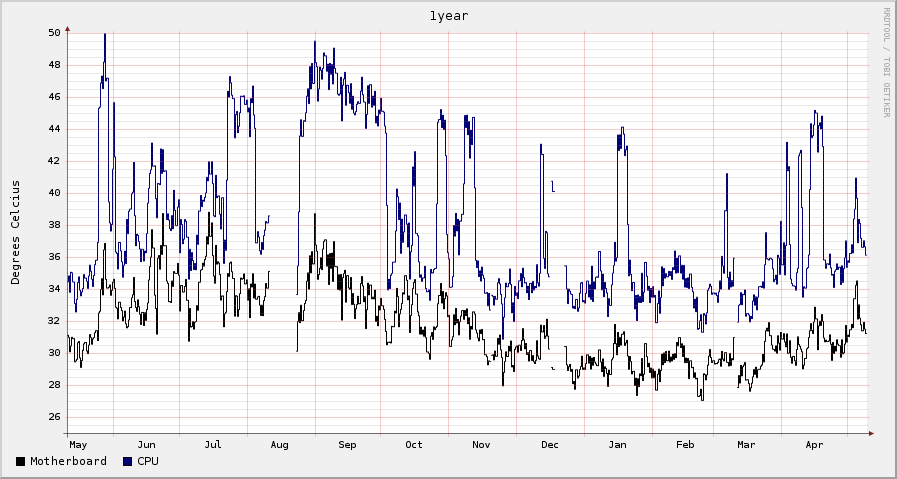Click the 1year graph title
Image resolution: width=897 pixels, height=479 pixels.
coord(448,16)
